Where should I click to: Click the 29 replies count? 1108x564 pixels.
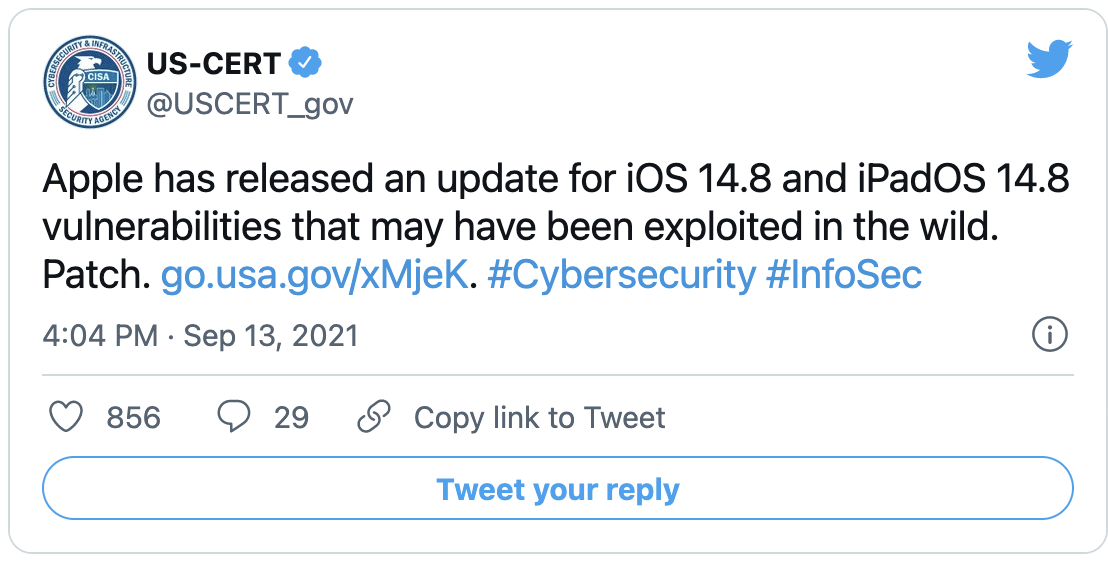pos(291,418)
